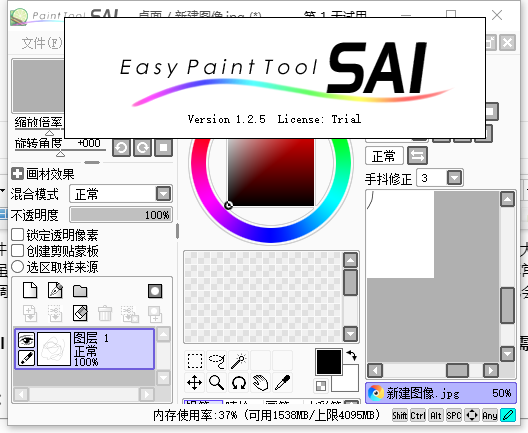528x433 pixels.
Task: Click the layer list scroll right arrow
Action: [x=147, y=394]
